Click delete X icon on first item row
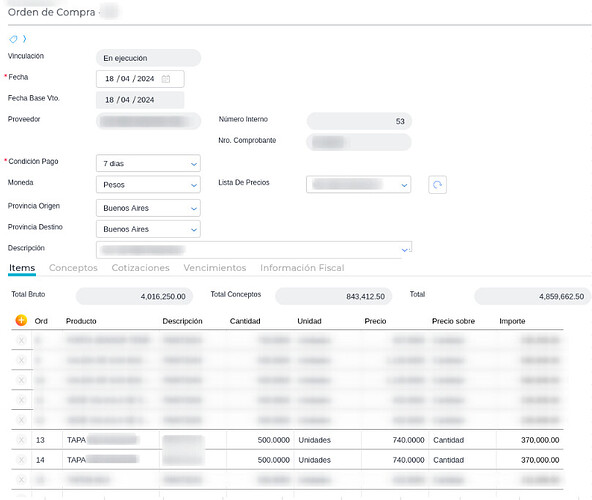The height and width of the screenshot is (500, 592). coord(21,340)
